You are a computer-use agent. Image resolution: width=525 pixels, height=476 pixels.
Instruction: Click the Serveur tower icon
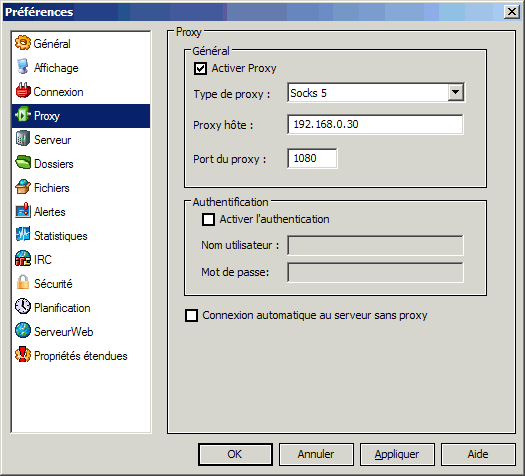click(x=23, y=139)
